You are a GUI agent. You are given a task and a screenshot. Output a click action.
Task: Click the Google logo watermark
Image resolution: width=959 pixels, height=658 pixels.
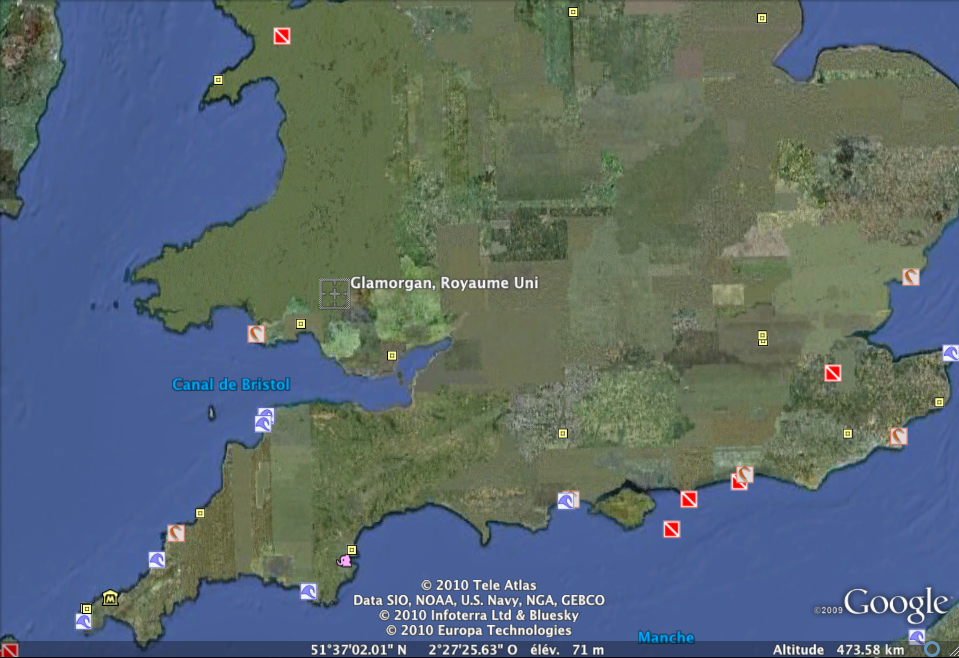[895, 606]
